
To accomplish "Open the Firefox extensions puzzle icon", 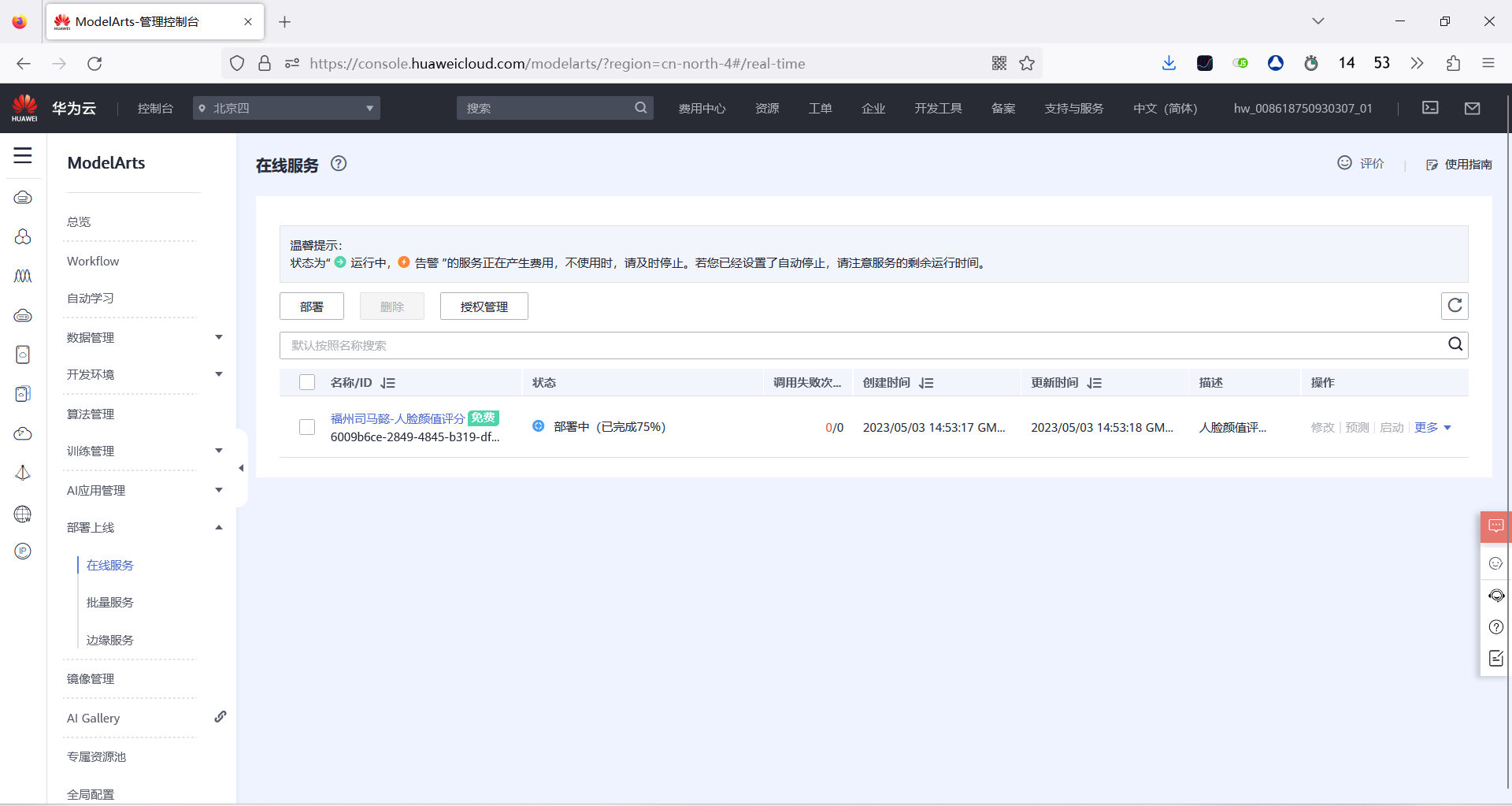I will tap(1453, 63).
